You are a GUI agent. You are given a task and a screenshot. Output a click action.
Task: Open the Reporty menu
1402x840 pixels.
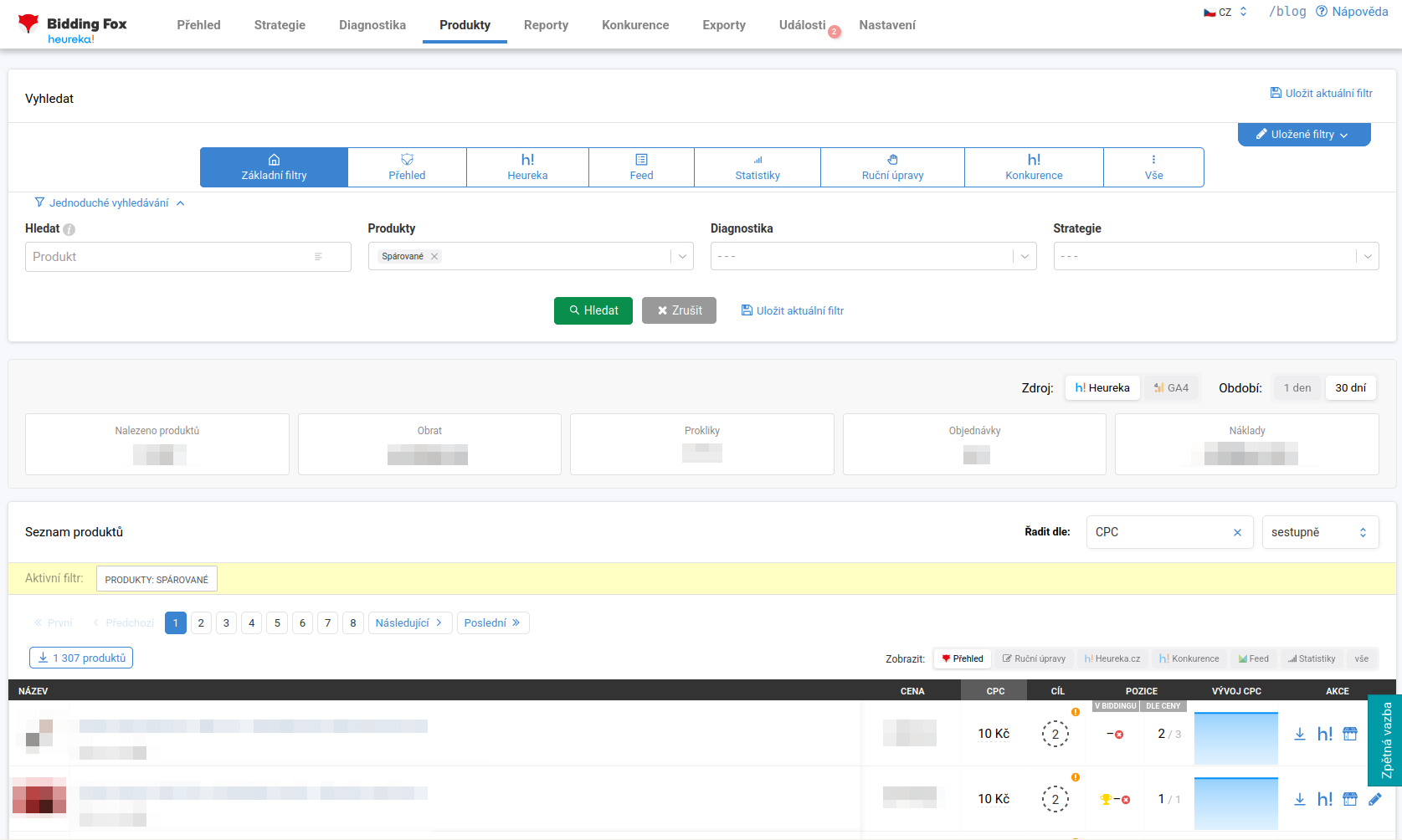click(x=546, y=25)
